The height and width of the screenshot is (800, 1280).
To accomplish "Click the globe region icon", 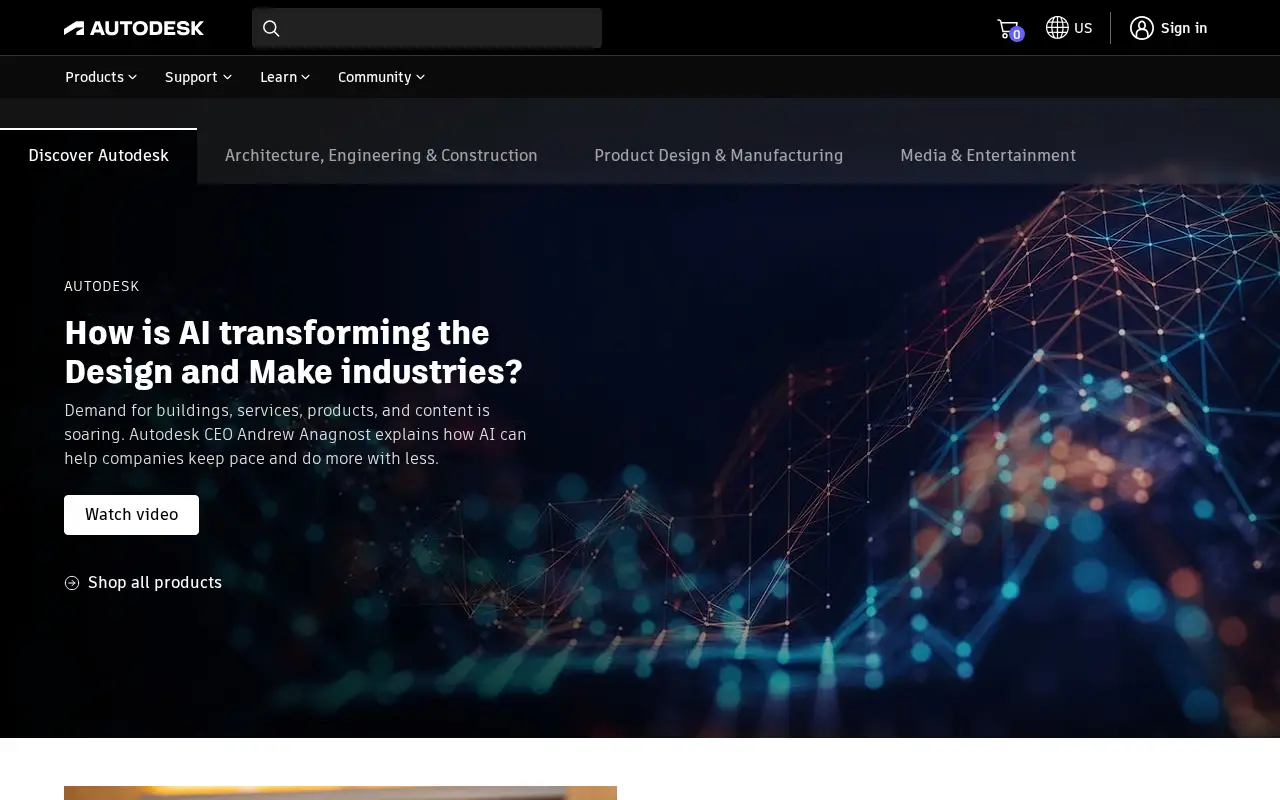I will [1057, 28].
